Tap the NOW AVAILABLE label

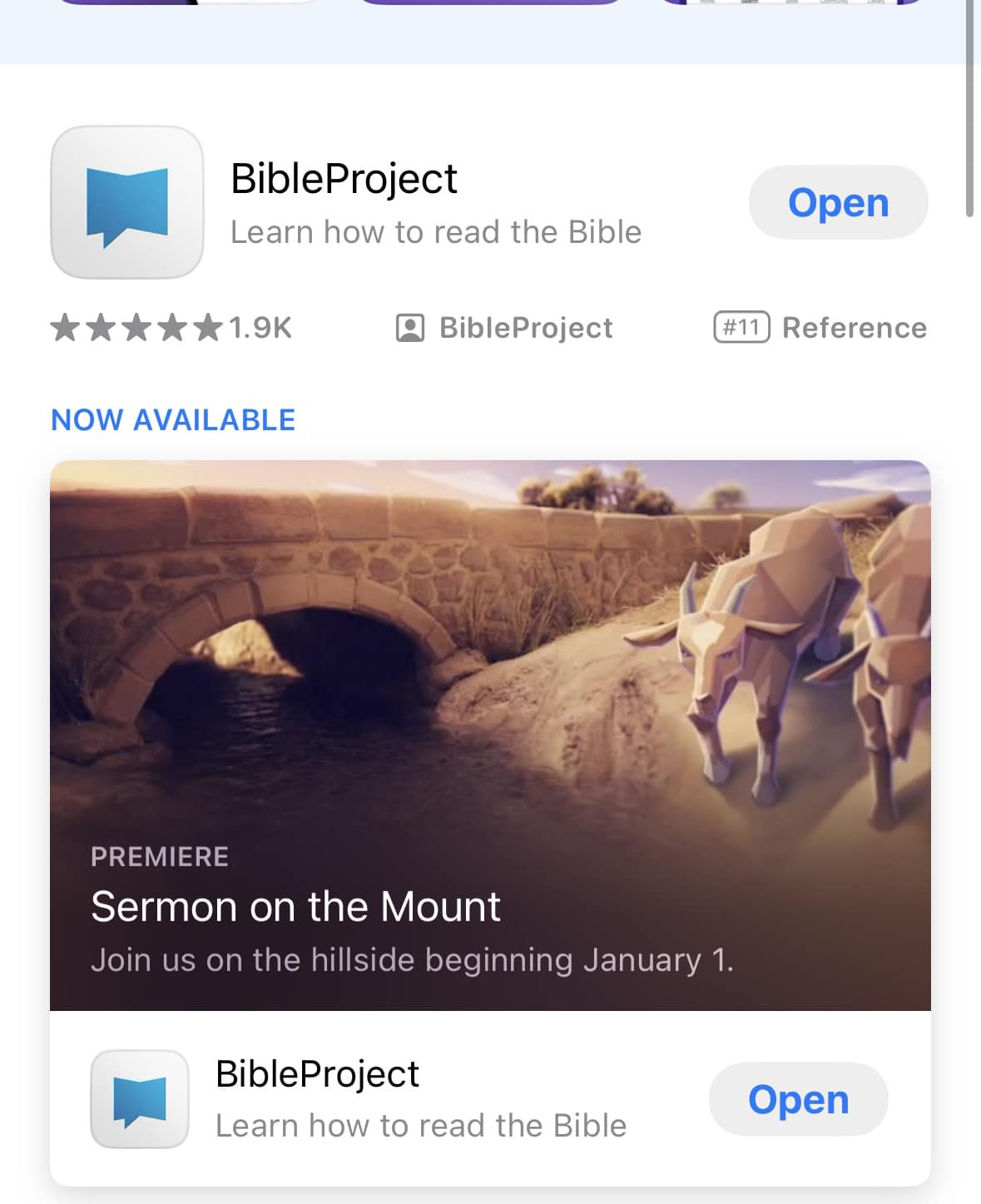pyautogui.click(x=173, y=420)
